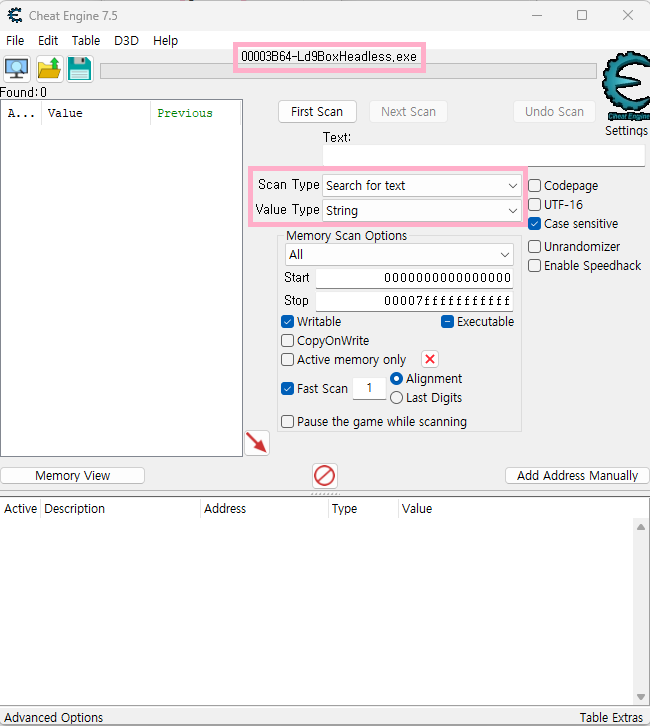
Task: Open the D3D menu
Action: [x=126, y=41]
